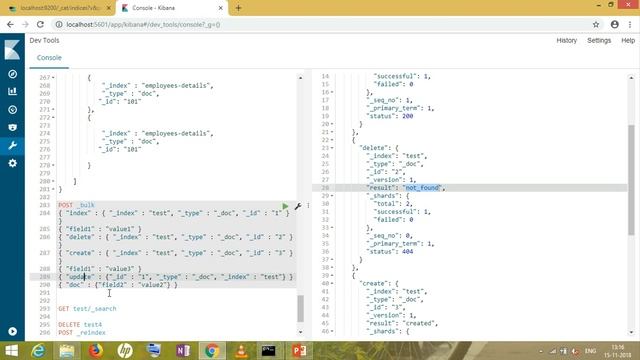
Task: Select the Console - Kibana browser tab
Action: point(171,8)
